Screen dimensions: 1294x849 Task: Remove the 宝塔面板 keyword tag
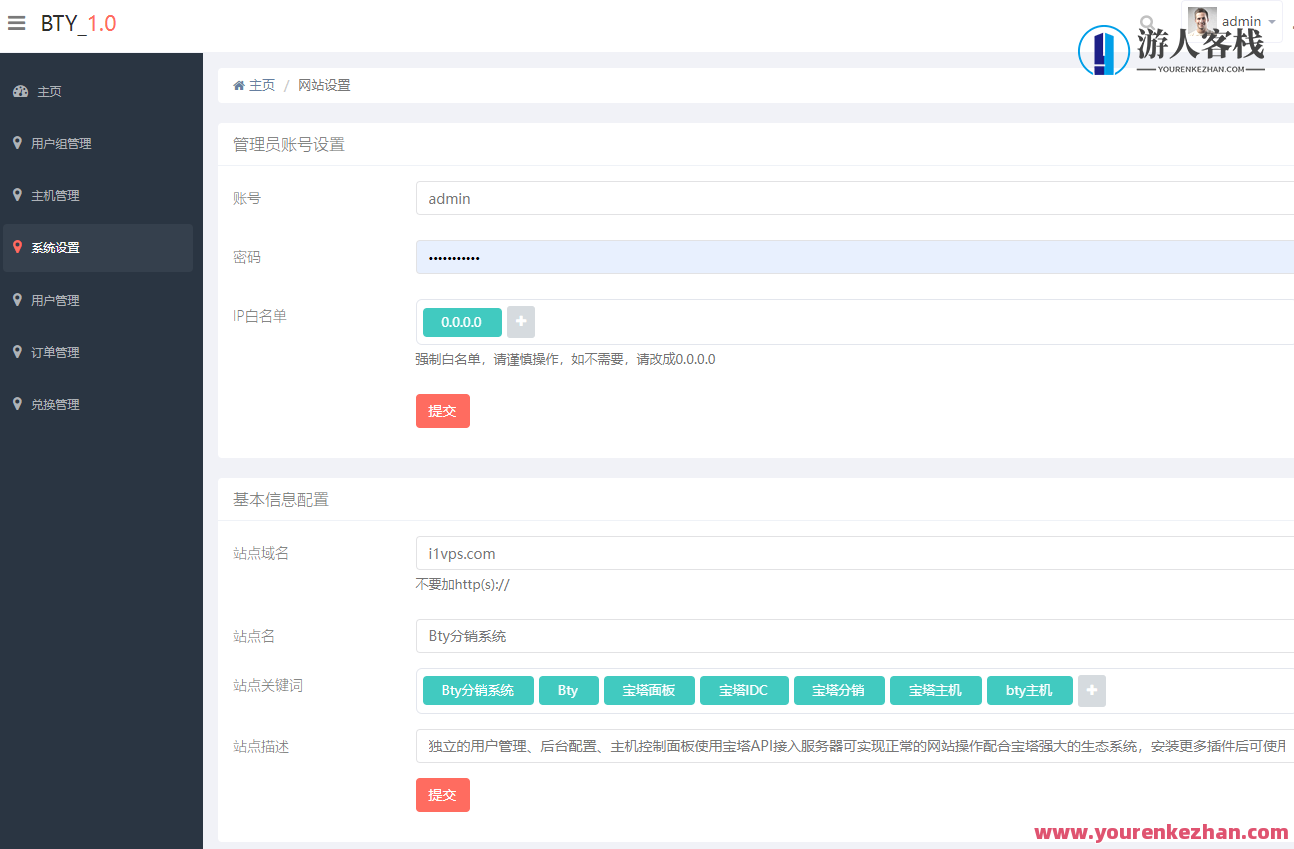tap(649, 690)
